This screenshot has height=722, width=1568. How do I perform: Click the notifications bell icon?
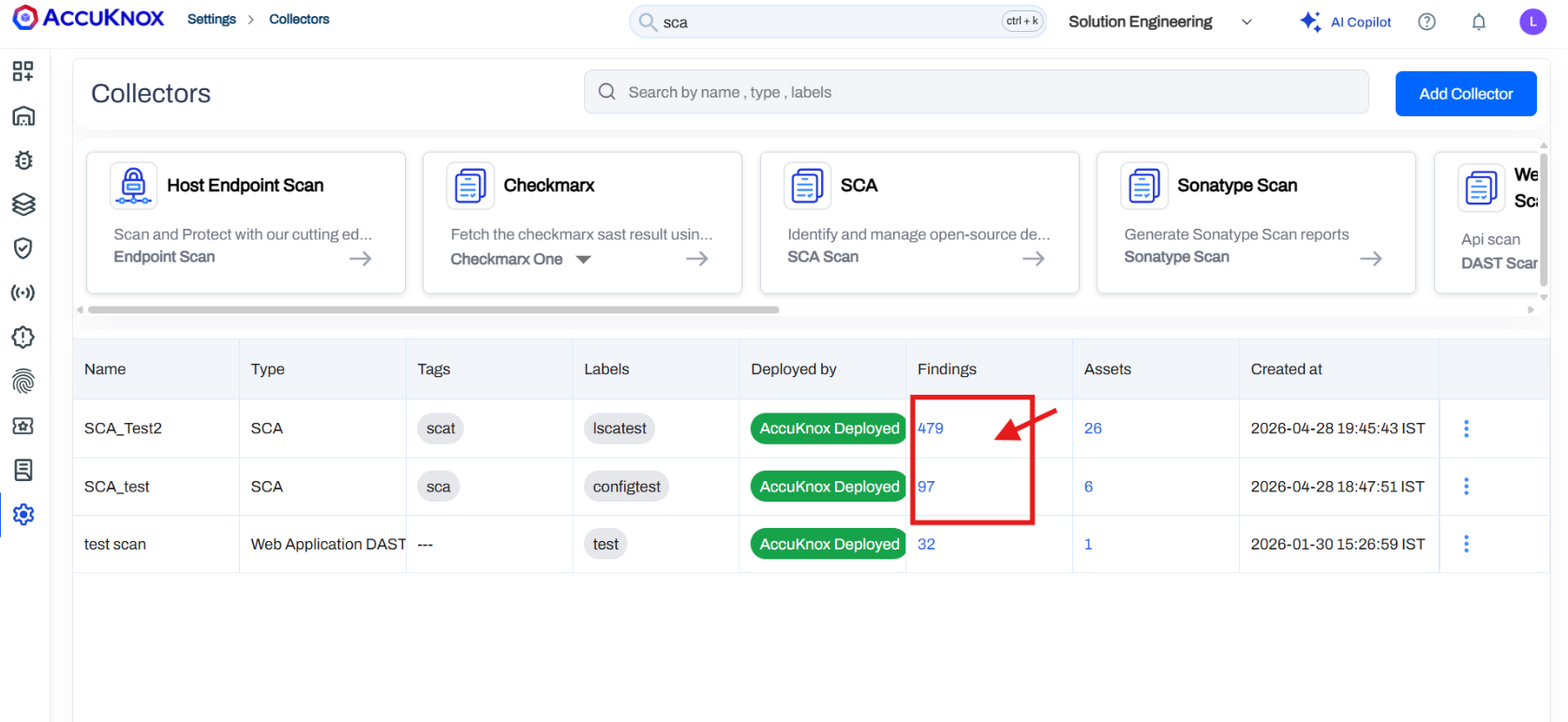click(x=1478, y=22)
